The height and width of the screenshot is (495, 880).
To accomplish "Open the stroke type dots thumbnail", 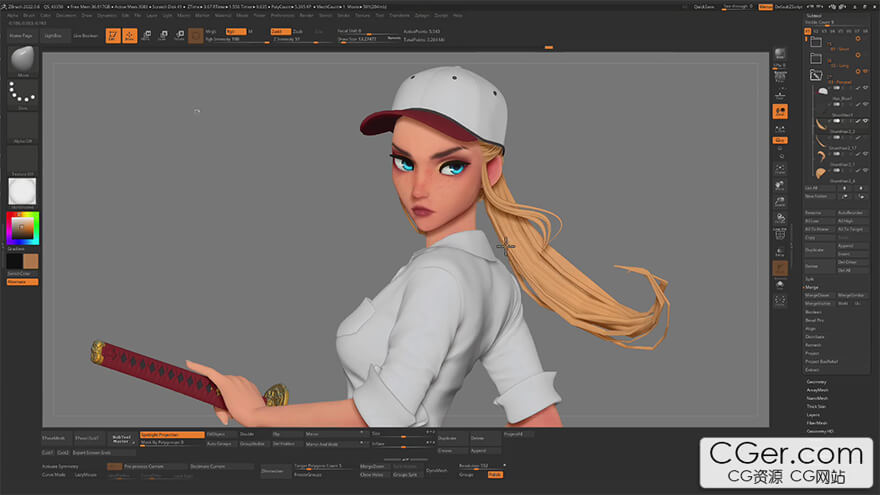I will (x=22, y=94).
